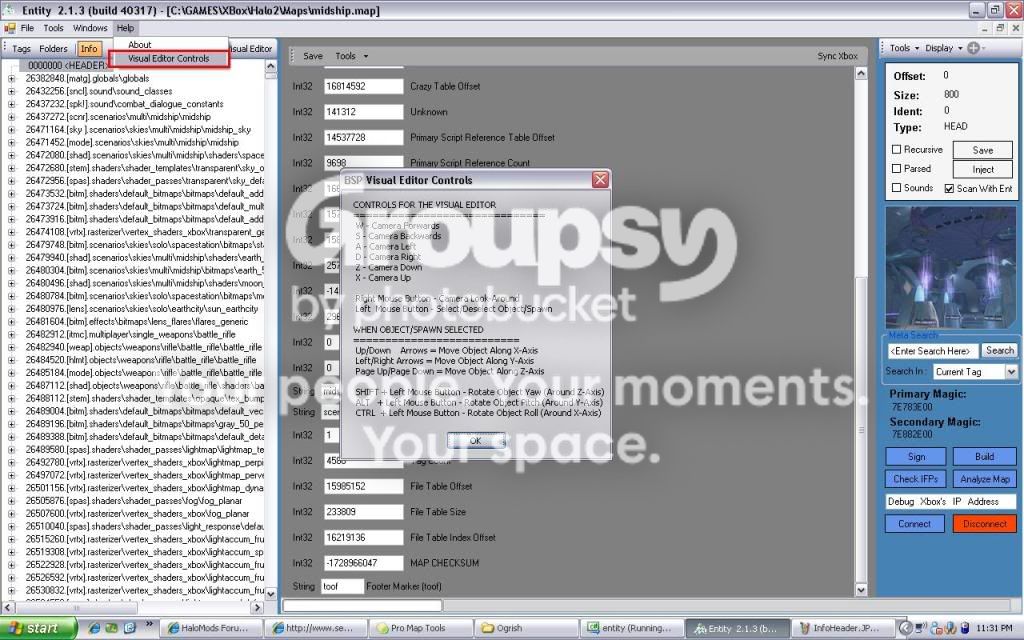
Task: Click center panel scroll-down arrow
Action: click(x=861, y=590)
